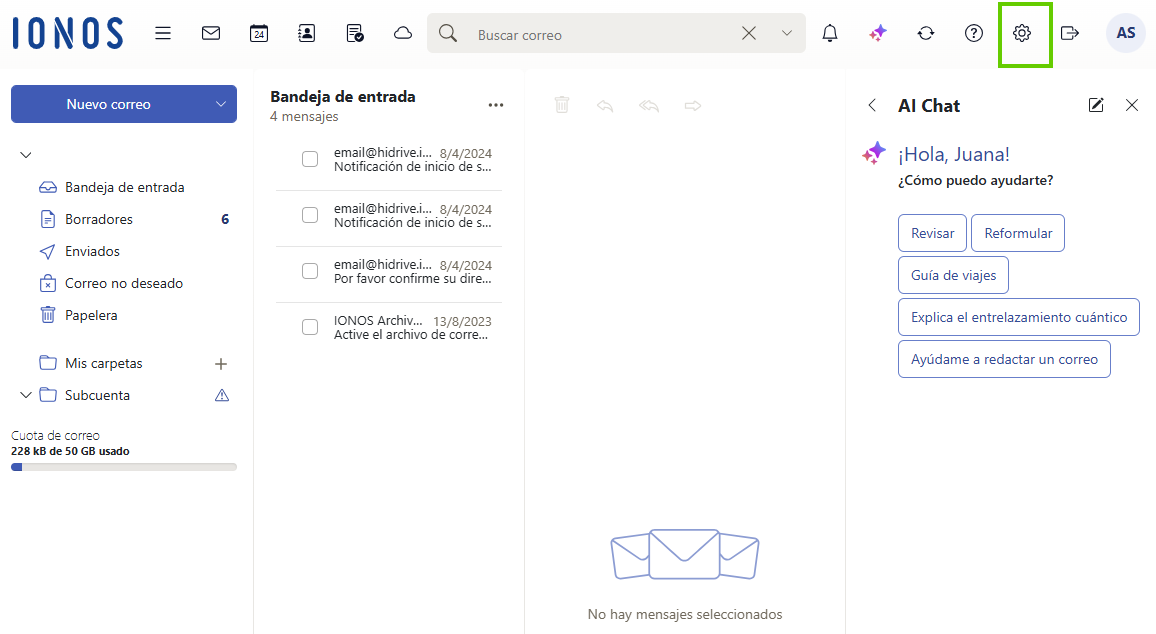
Task: Open the Cloud storage icon
Action: point(402,33)
